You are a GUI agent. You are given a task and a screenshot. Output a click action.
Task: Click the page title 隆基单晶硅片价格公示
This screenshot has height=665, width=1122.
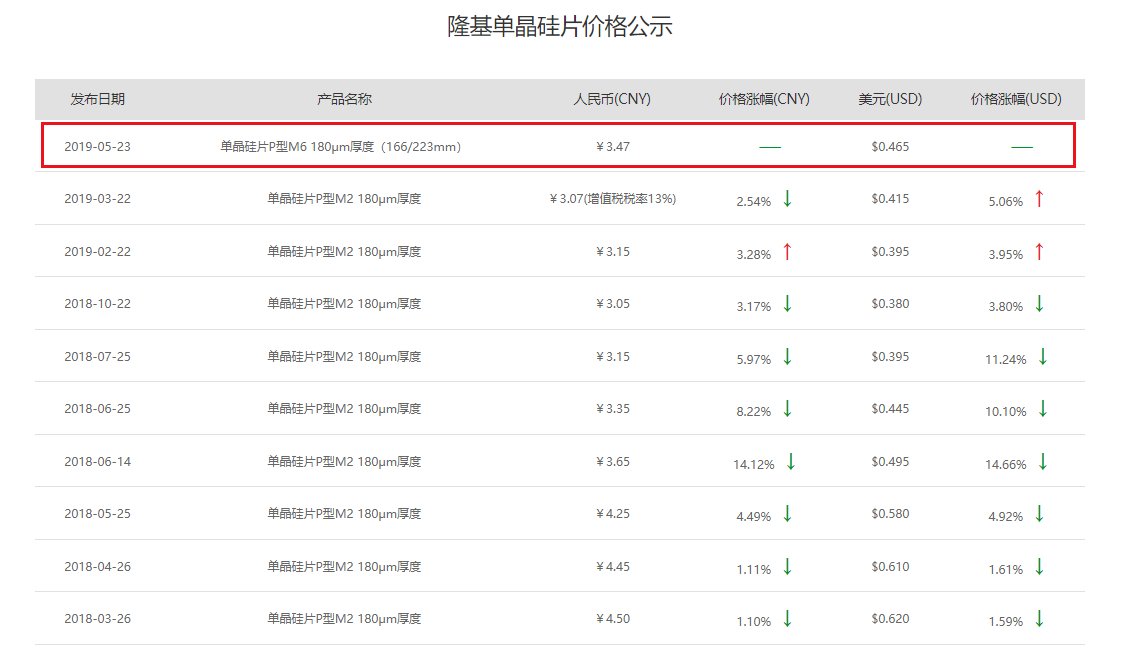pyautogui.click(x=560, y=26)
